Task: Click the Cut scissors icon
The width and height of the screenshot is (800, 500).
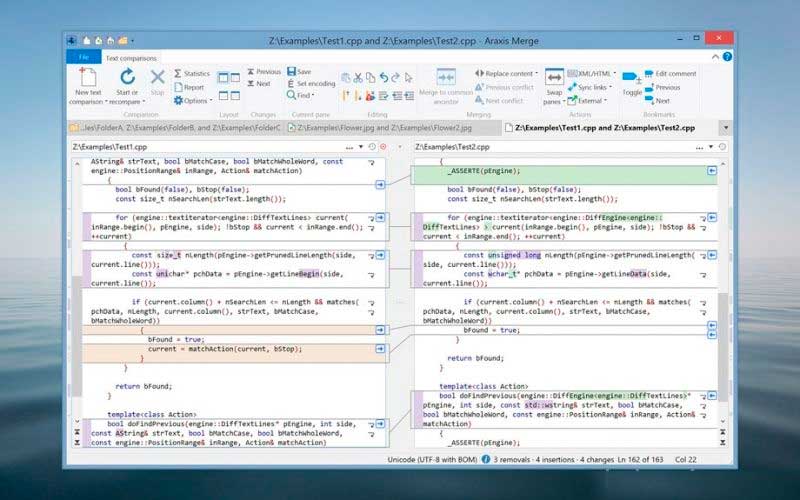Action: (358, 78)
